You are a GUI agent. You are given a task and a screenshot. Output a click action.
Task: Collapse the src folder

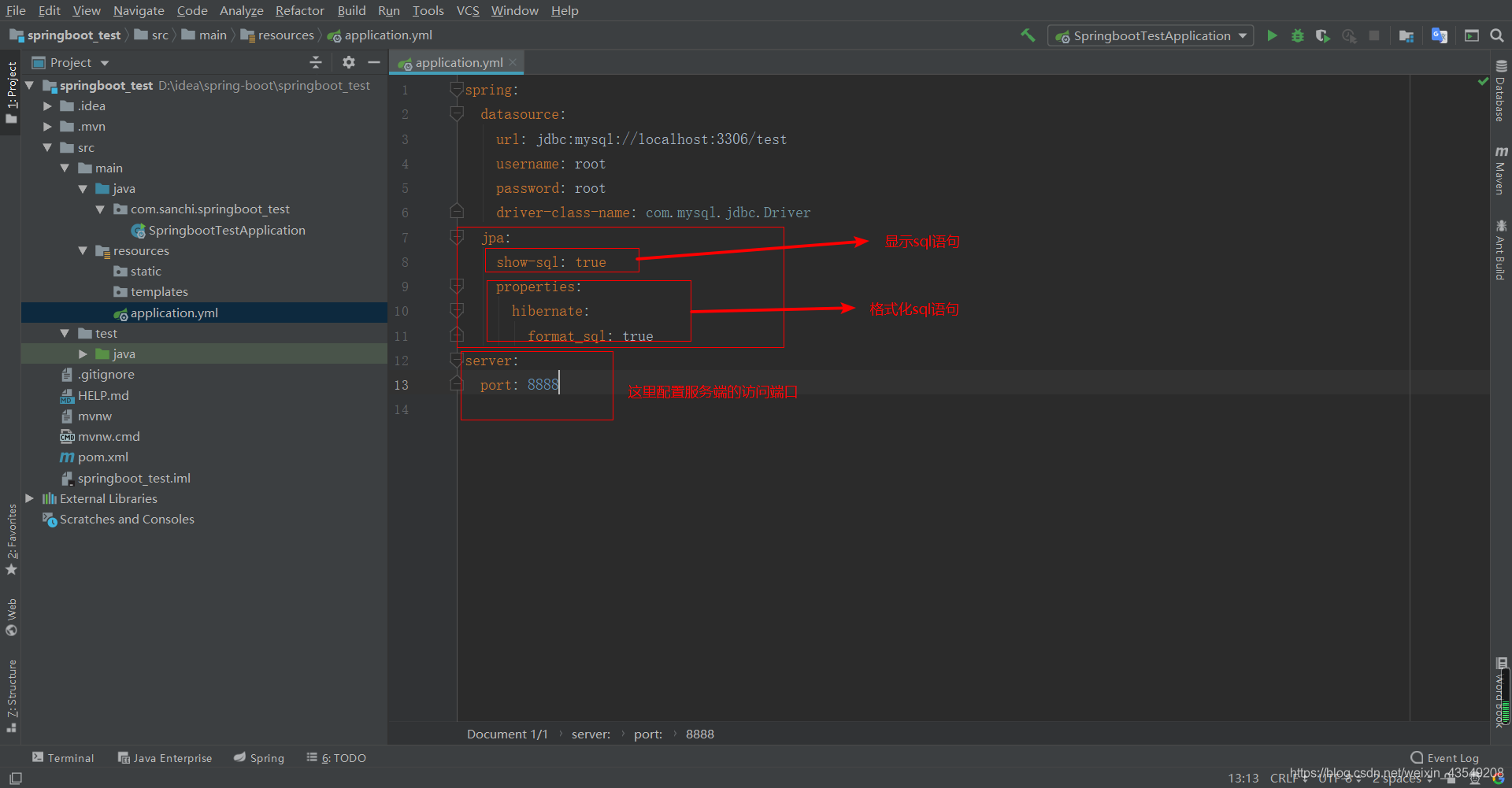click(47, 147)
